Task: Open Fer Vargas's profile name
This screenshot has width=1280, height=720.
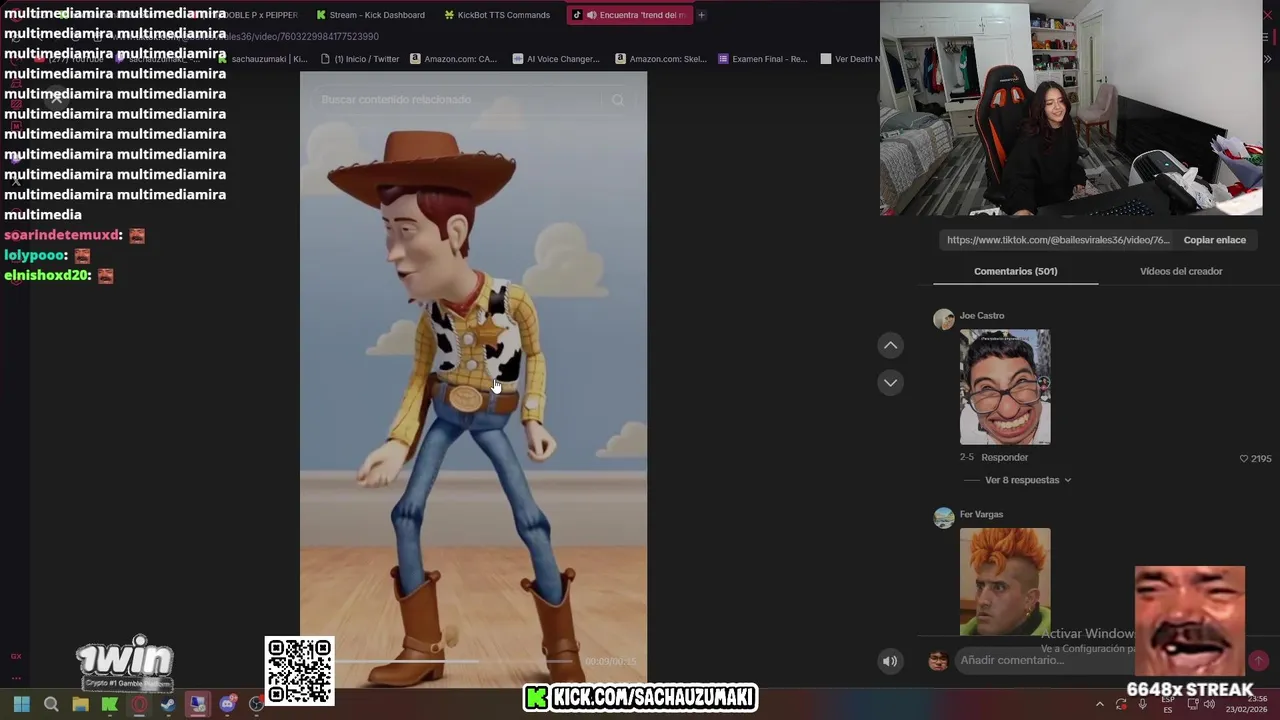Action: point(981,514)
